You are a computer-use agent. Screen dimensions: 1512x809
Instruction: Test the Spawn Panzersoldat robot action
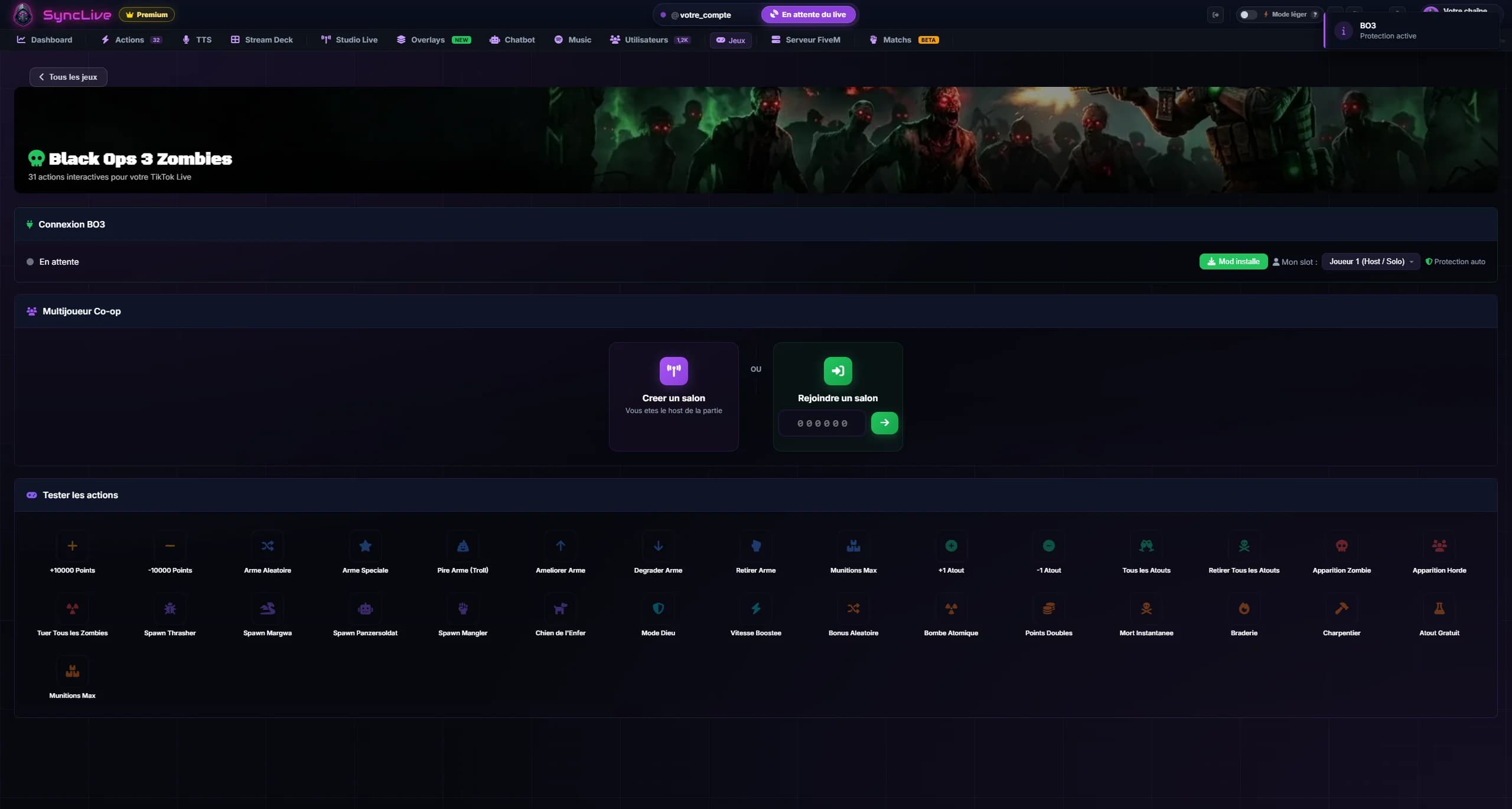click(x=365, y=609)
